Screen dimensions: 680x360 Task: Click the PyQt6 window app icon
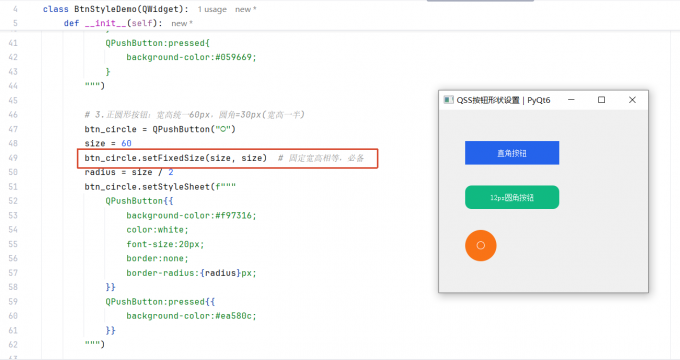[x=448, y=100]
